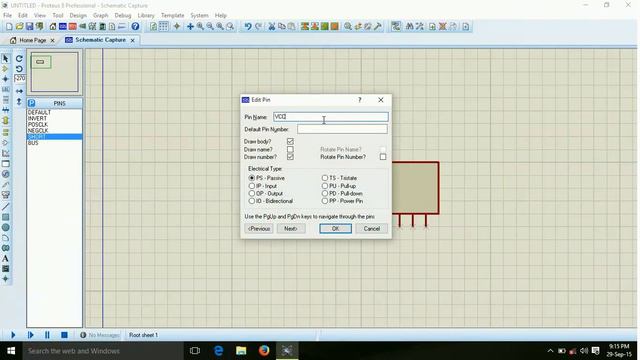Open the File menu
Viewport: 640px width, 360px height.
coord(7,15)
